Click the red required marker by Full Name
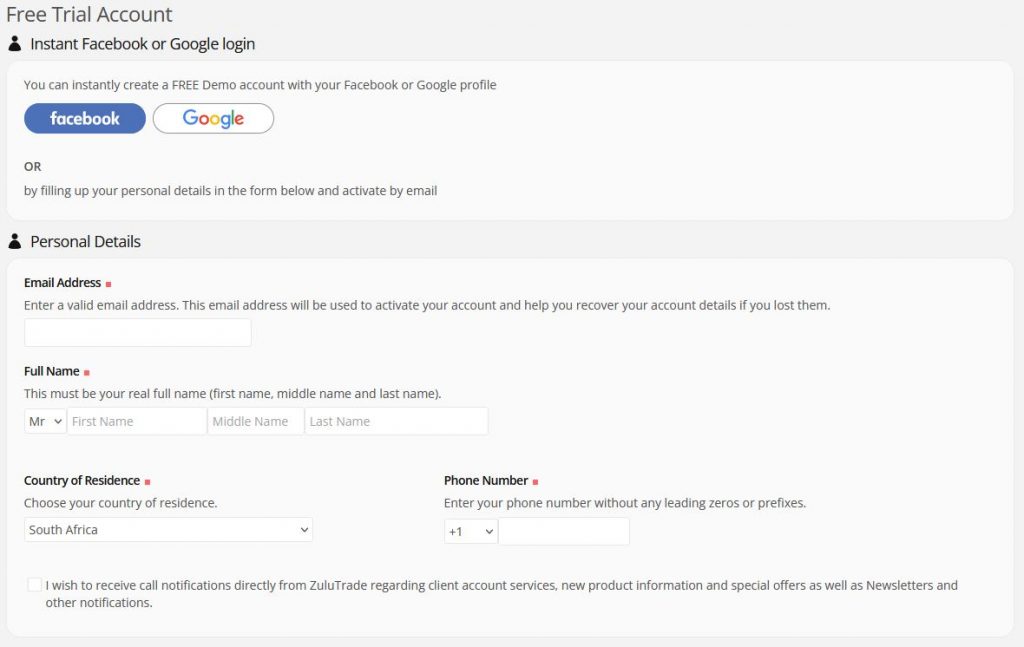The image size is (1024, 647). pyautogui.click(x=87, y=373)
